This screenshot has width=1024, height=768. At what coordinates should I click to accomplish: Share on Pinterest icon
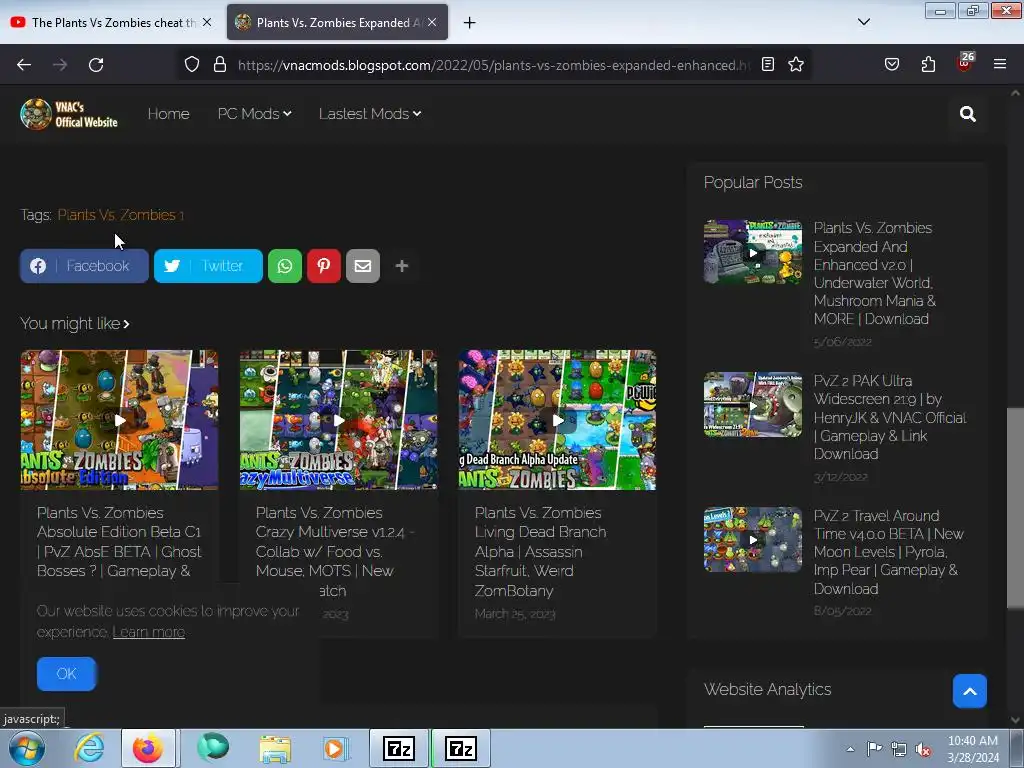[x=324, y=266]
